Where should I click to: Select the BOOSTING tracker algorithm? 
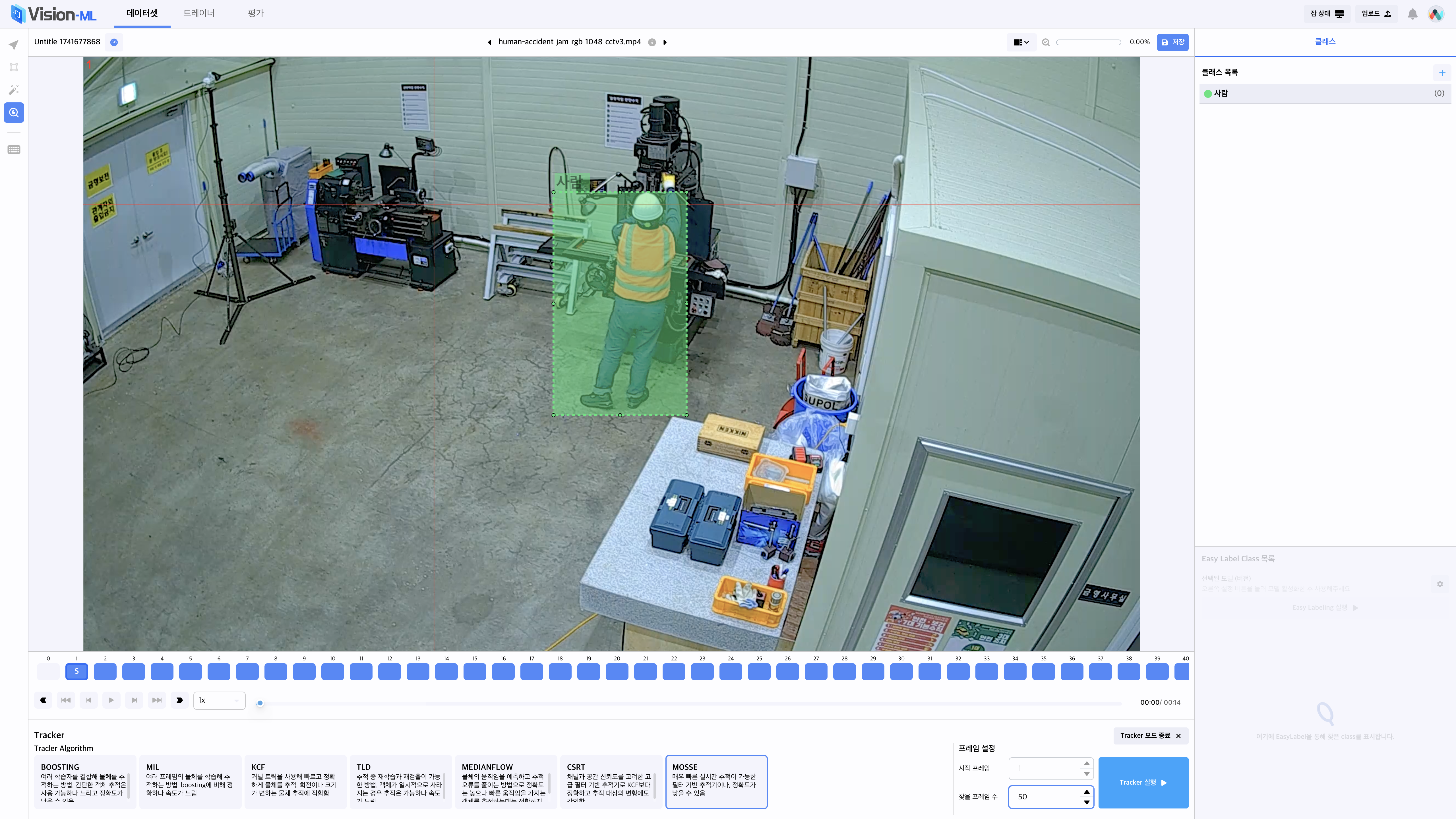[x=85, y=782]
